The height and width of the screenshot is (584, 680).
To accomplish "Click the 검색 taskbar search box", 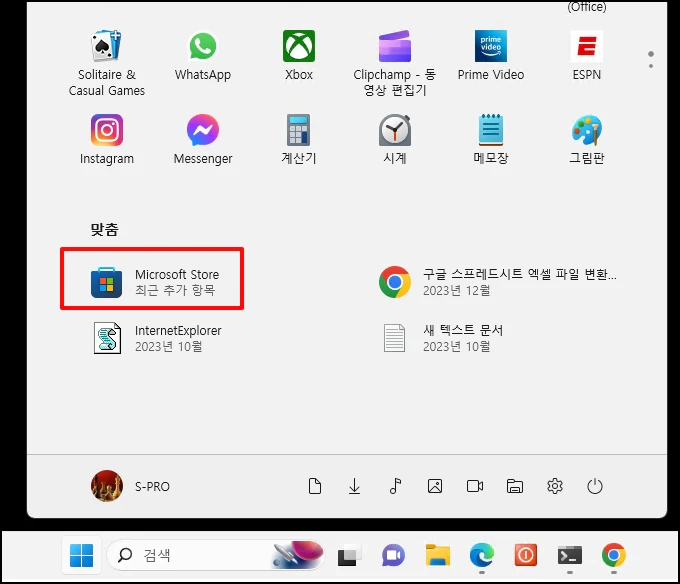I will pyautogui.click(x=216, y=555).
